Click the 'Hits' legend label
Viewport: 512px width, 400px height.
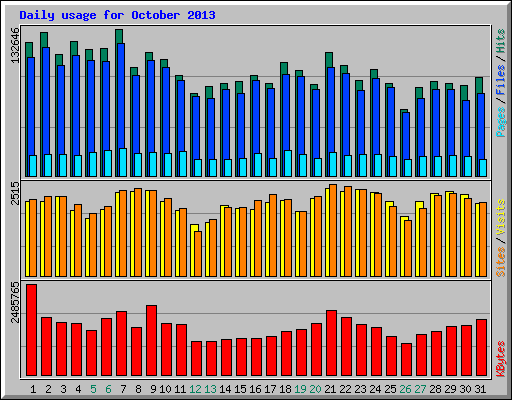[x=501, y=41]
